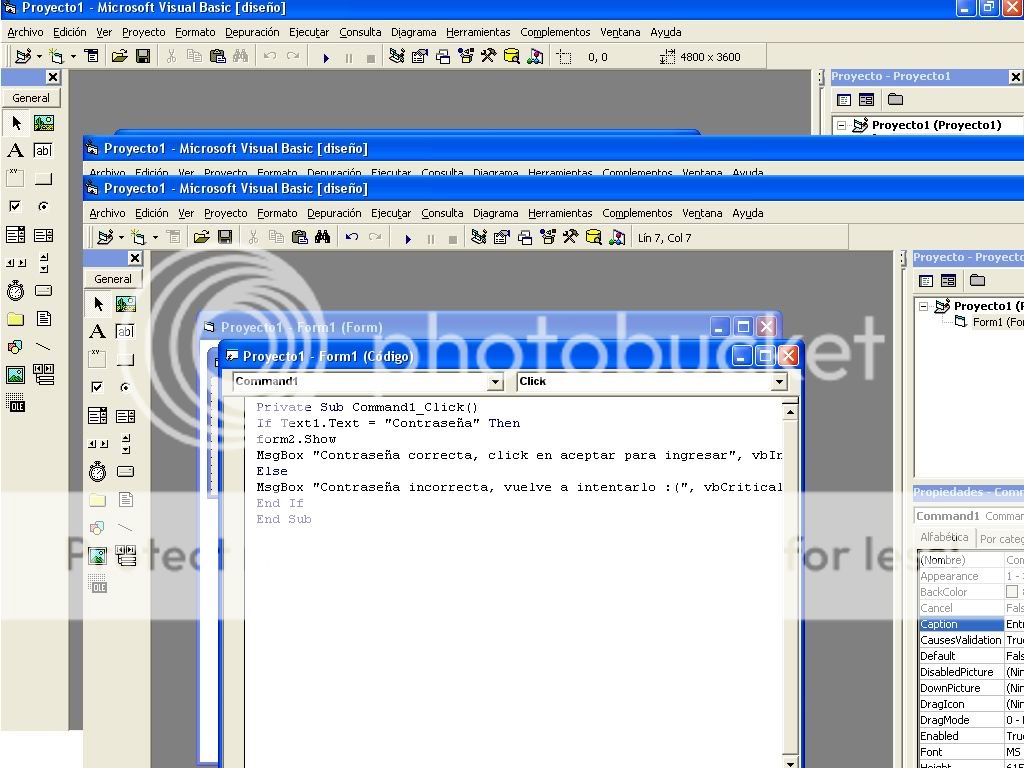Open the Command1 object selector in Properties panel
This screenshot has height=768, width=1024.
click(x=969, y=516)
